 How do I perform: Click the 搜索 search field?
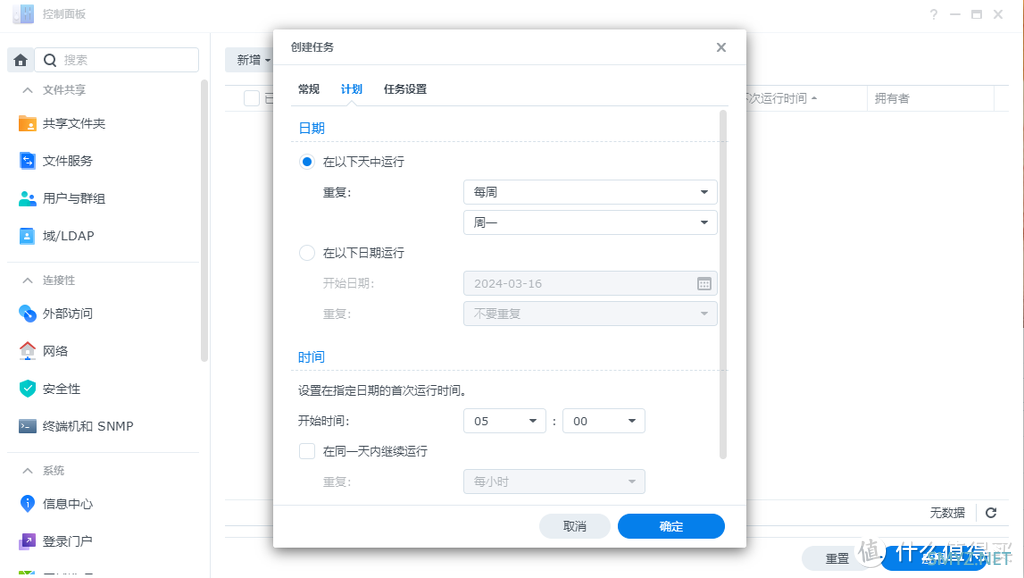point(117,60)
